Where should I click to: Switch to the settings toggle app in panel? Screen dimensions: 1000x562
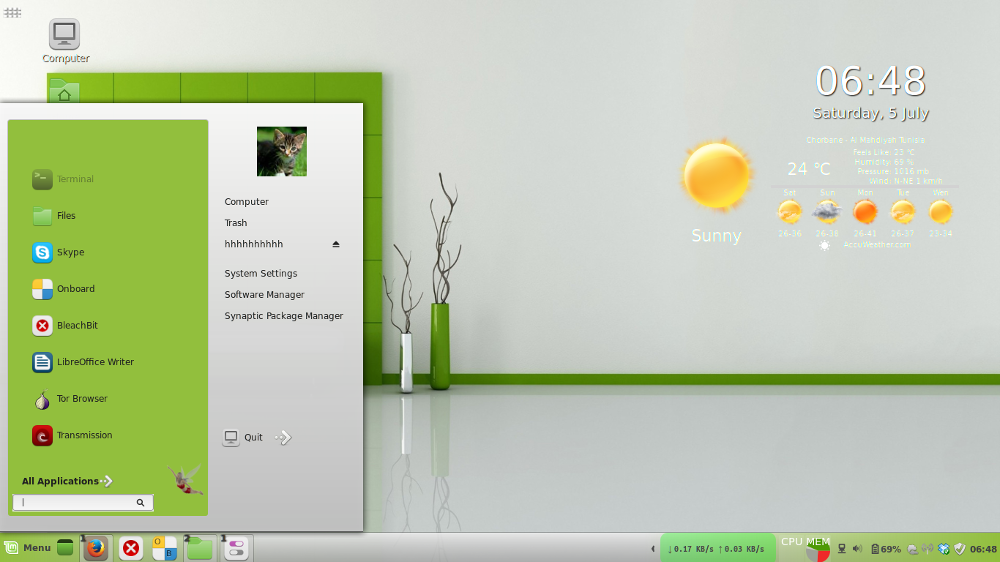(x=236, y=548)
